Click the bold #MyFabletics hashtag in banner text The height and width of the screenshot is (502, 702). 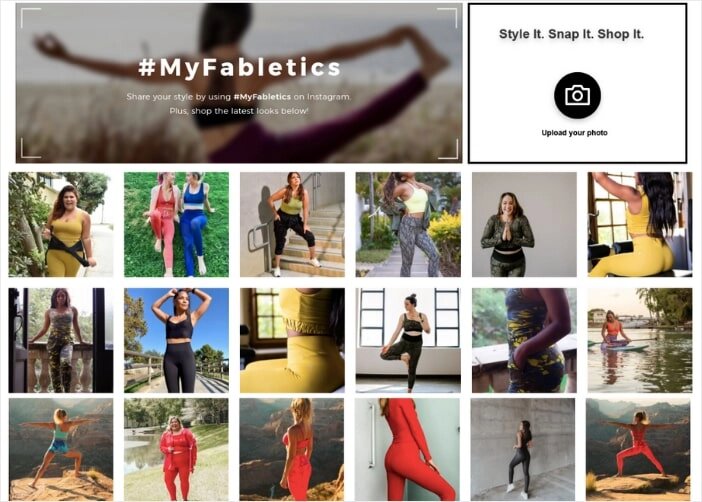click(x=262, y=97)
